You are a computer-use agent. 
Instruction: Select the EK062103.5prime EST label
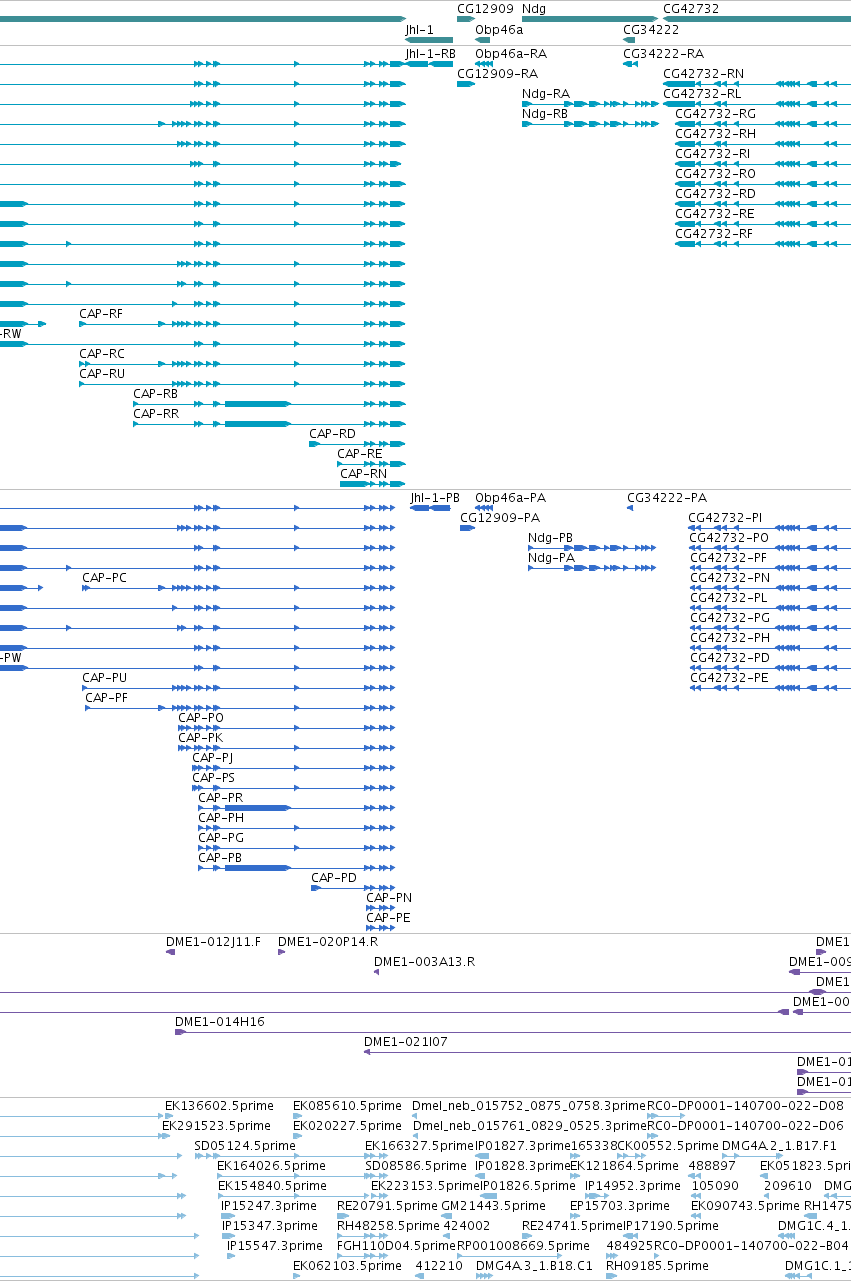click(347, 1266)
